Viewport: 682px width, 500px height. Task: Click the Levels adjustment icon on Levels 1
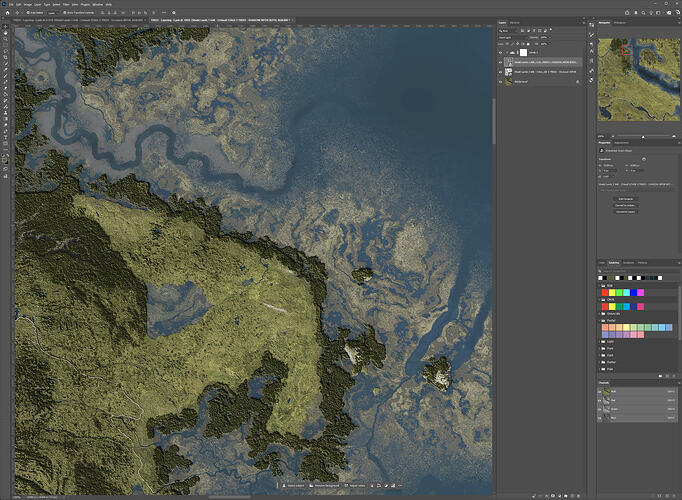(512, 53)
